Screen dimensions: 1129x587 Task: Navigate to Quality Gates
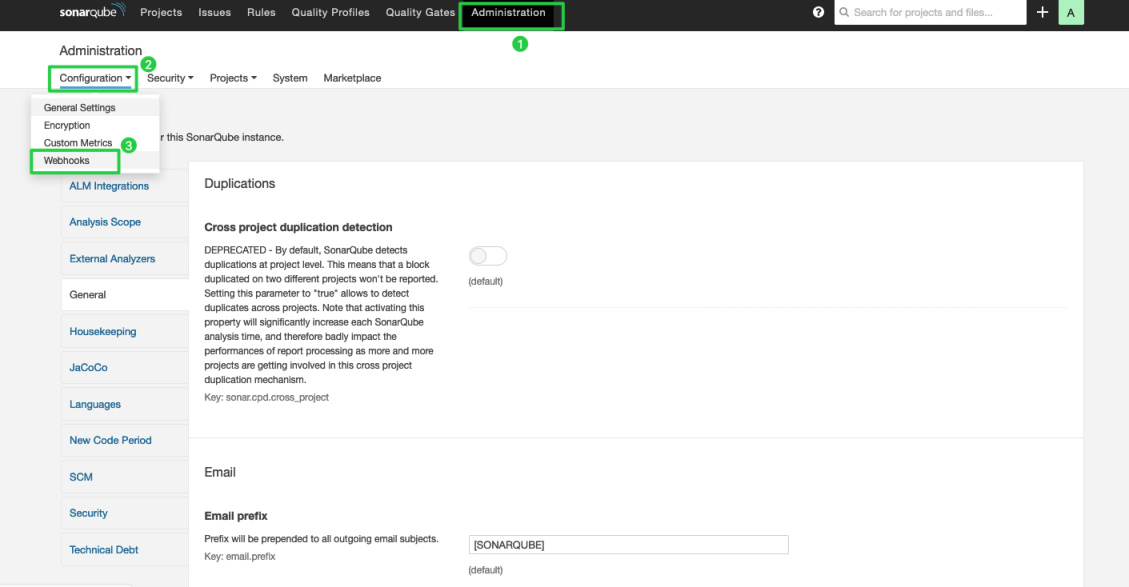419,12
